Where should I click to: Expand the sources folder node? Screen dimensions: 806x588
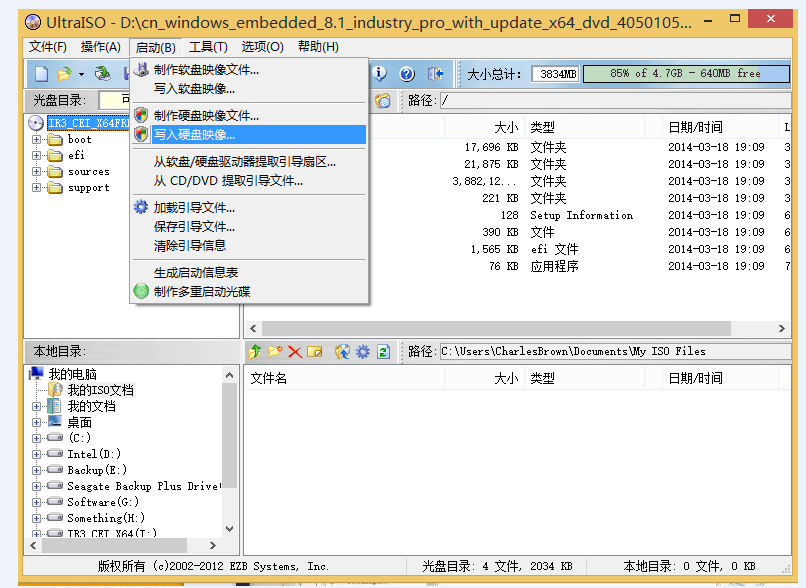point(36,171)
